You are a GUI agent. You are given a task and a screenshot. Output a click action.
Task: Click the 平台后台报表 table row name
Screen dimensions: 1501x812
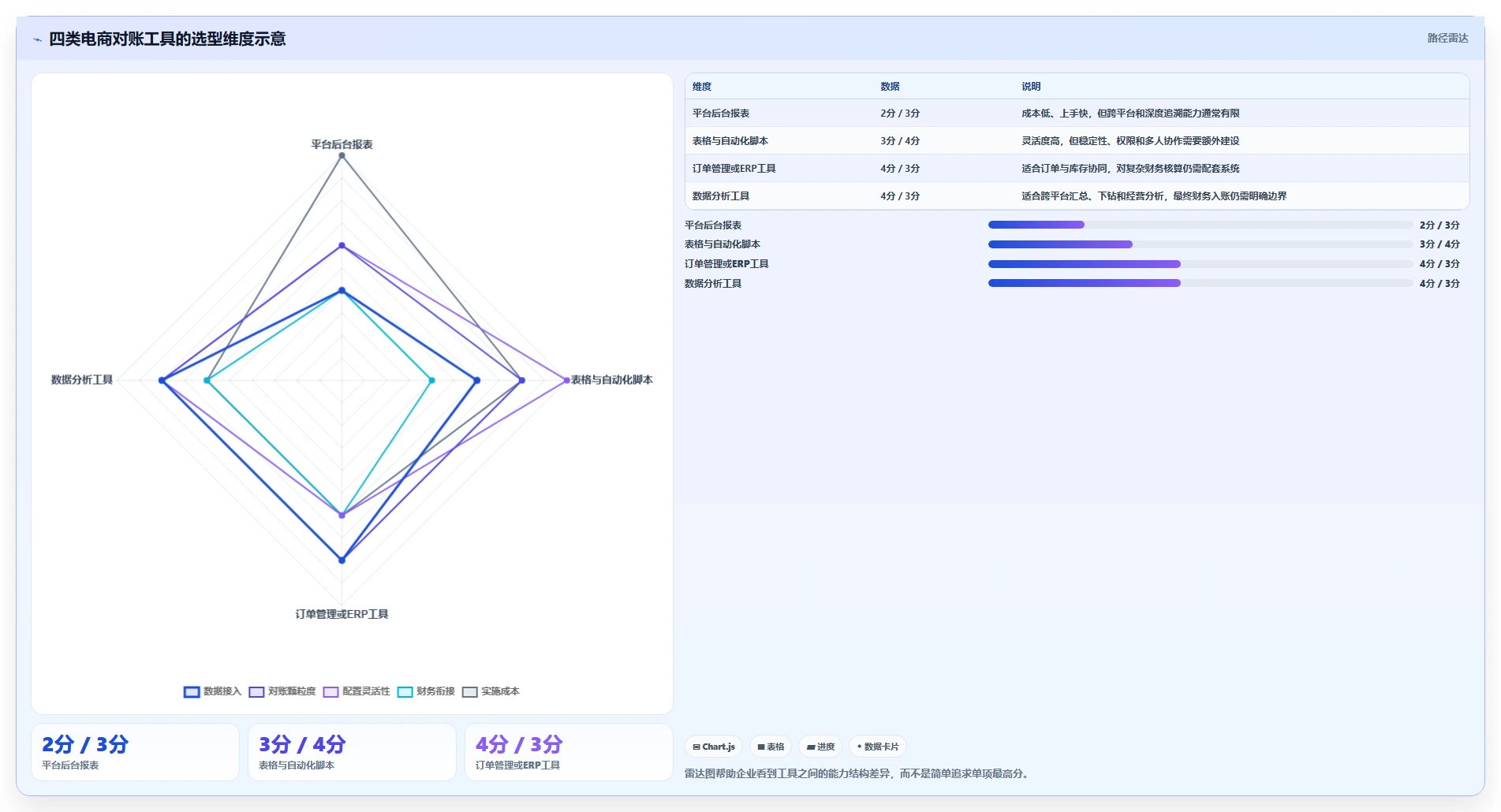tap(721, 114)
